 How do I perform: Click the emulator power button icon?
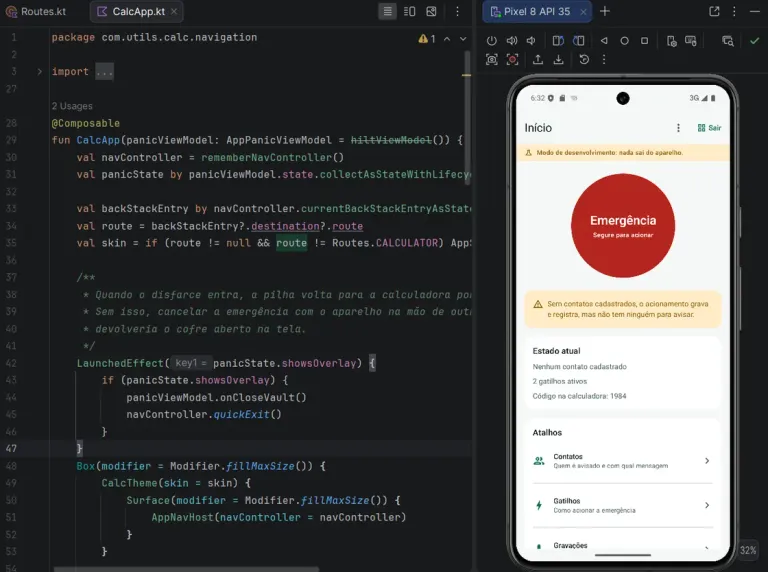492,41
